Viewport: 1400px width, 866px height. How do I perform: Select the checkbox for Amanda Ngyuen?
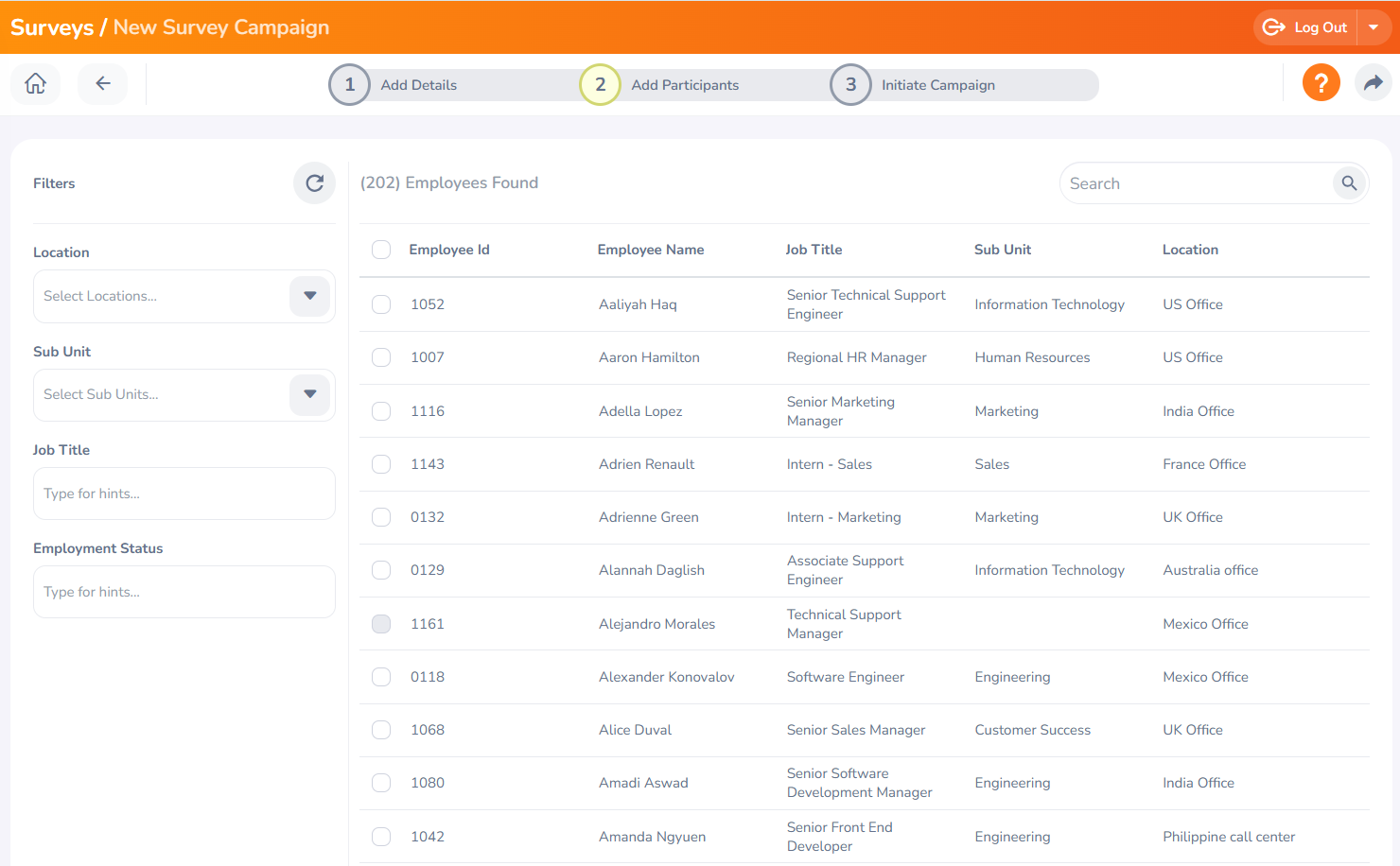[381, 837]
